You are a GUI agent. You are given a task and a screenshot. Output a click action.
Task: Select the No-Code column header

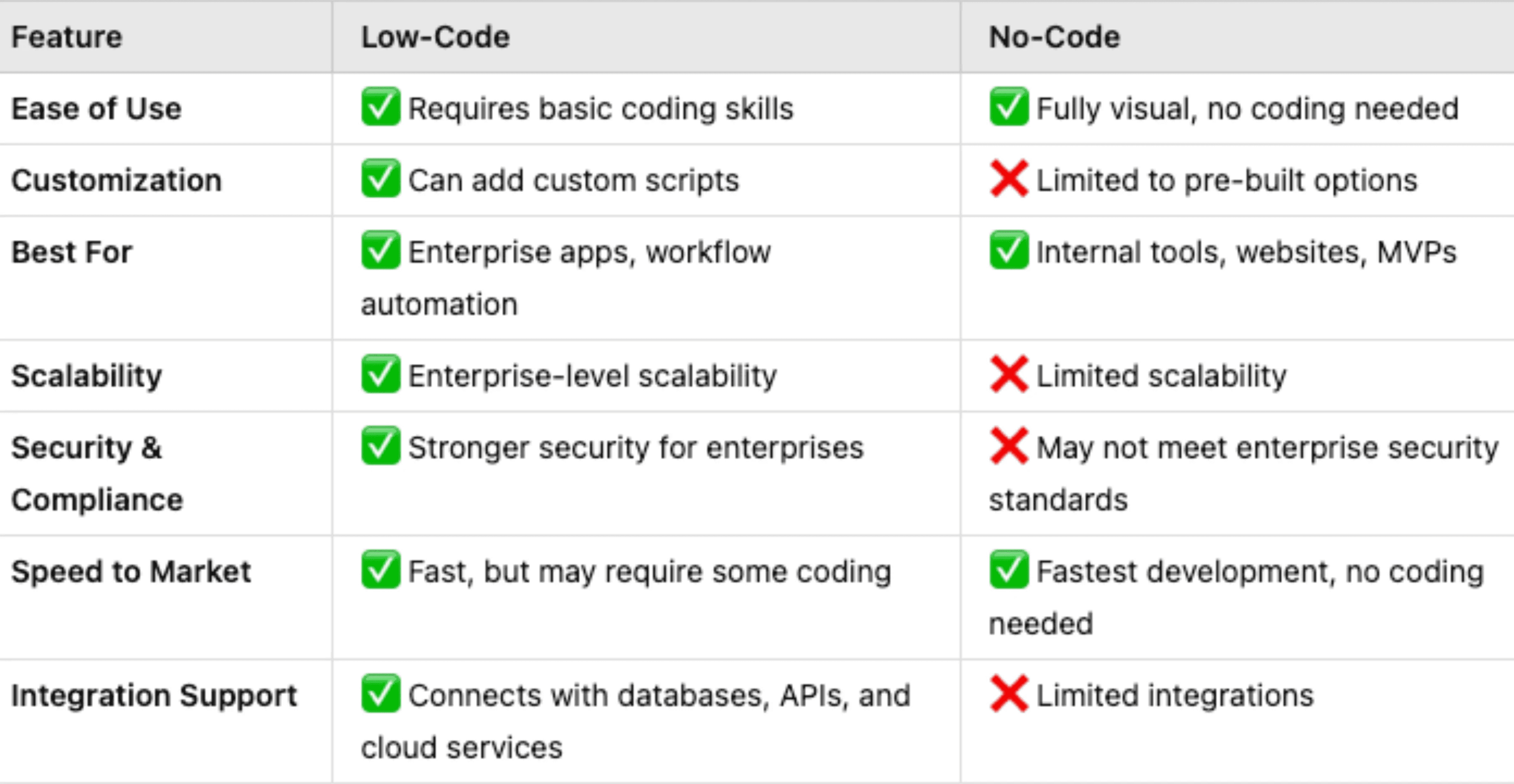tap(1055, 37)
